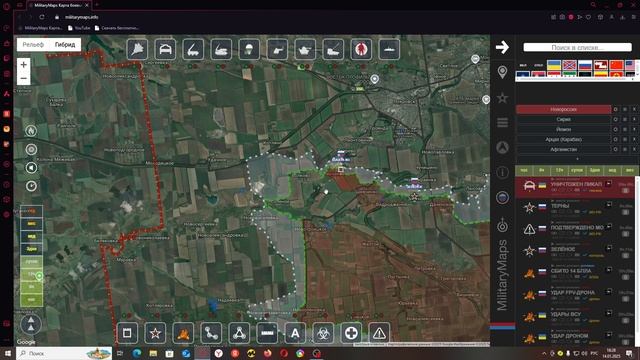Open the ТЕРНЫ event entry
This screenshot has height=360, width=640.
pyautogui.click(x=576, y=208)
